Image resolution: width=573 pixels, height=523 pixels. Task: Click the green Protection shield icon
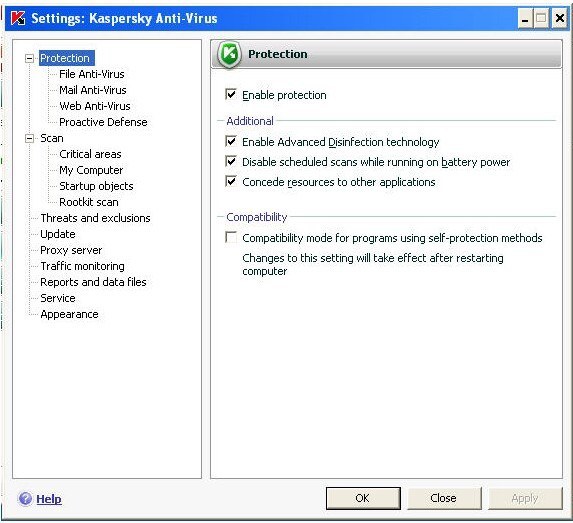coord(229,54)
